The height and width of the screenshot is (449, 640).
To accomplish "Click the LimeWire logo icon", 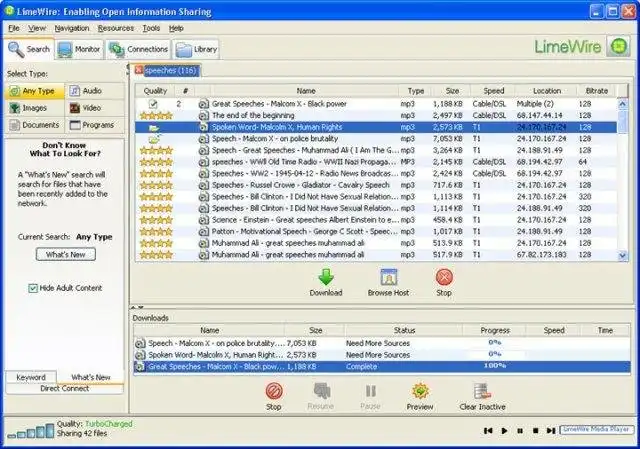I will pos(619,46).
